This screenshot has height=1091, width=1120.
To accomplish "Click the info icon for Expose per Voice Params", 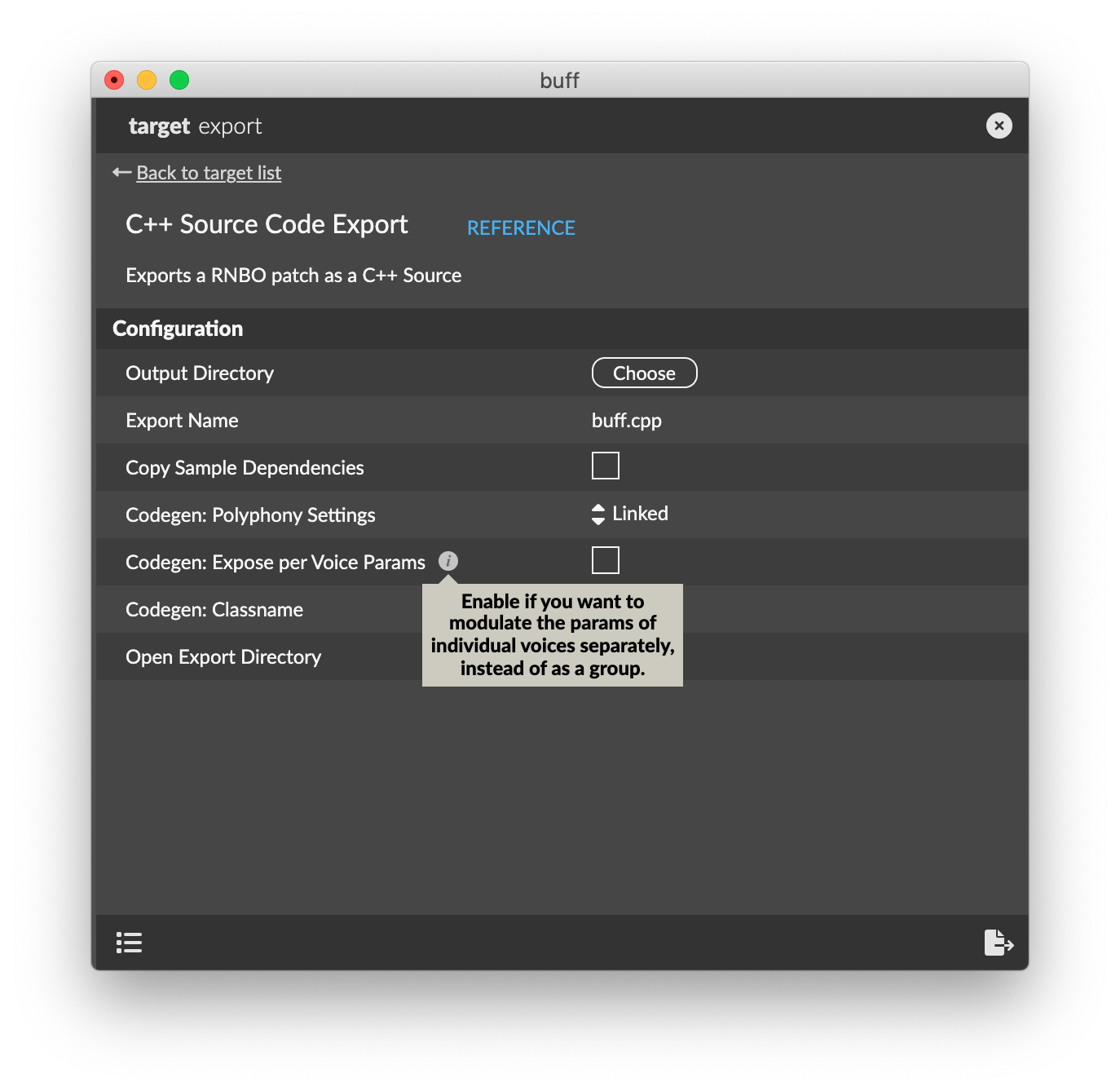I will point(448,561).
